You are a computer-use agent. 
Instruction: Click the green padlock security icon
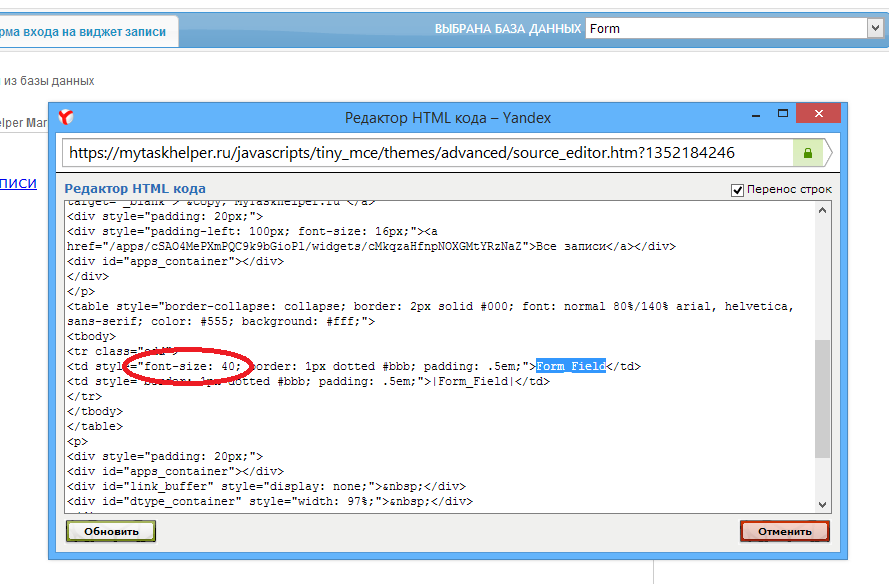tap(807, 153)
